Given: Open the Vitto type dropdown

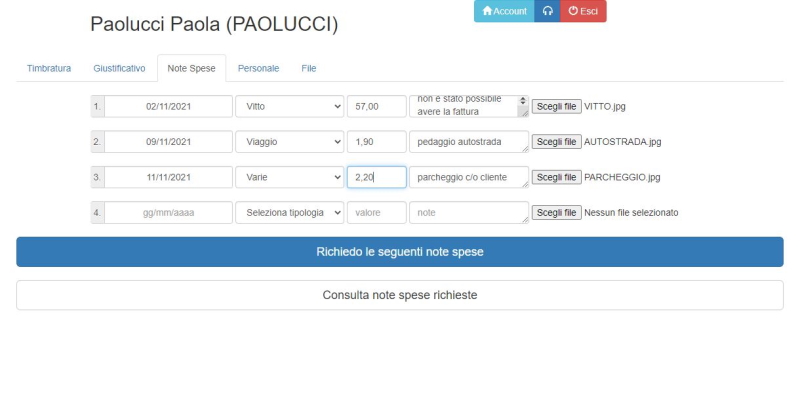Looking at the screenshot, I should (289, 107).
